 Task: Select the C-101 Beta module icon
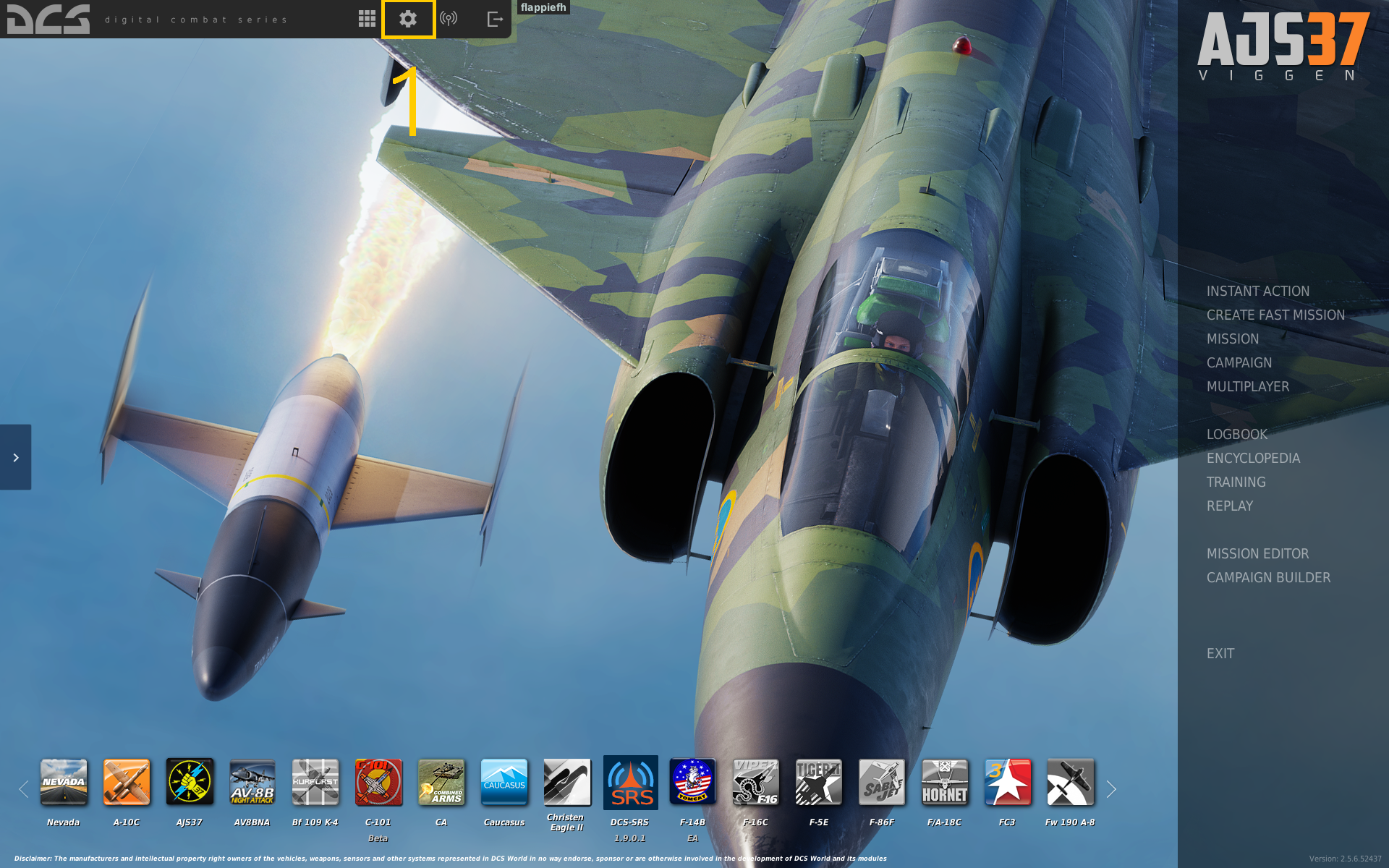click(378, 782)
